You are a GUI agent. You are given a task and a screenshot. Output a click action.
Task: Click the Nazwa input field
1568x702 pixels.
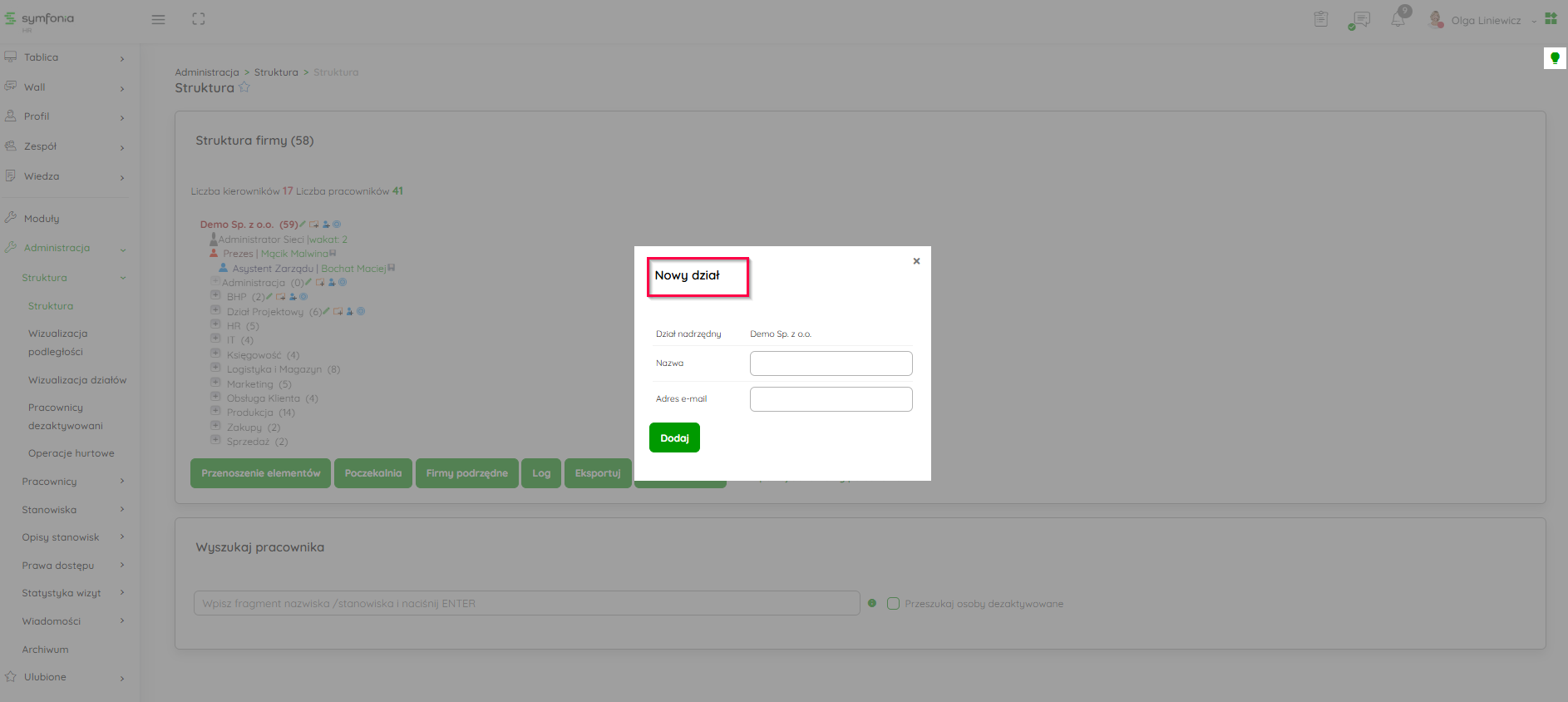pos(831,363)
